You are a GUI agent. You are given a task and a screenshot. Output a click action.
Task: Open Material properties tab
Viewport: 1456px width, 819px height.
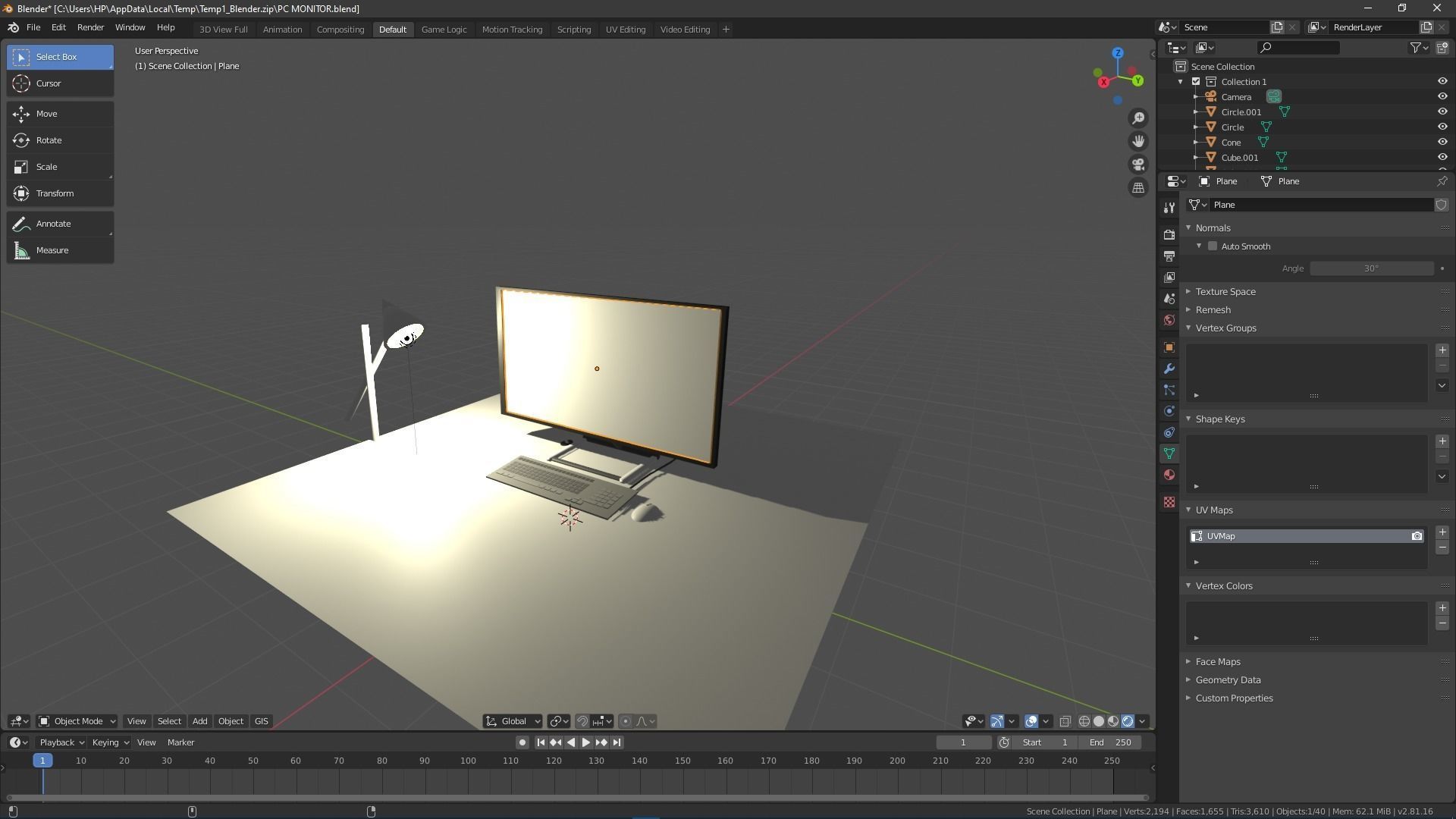(x=1169, y=475)
